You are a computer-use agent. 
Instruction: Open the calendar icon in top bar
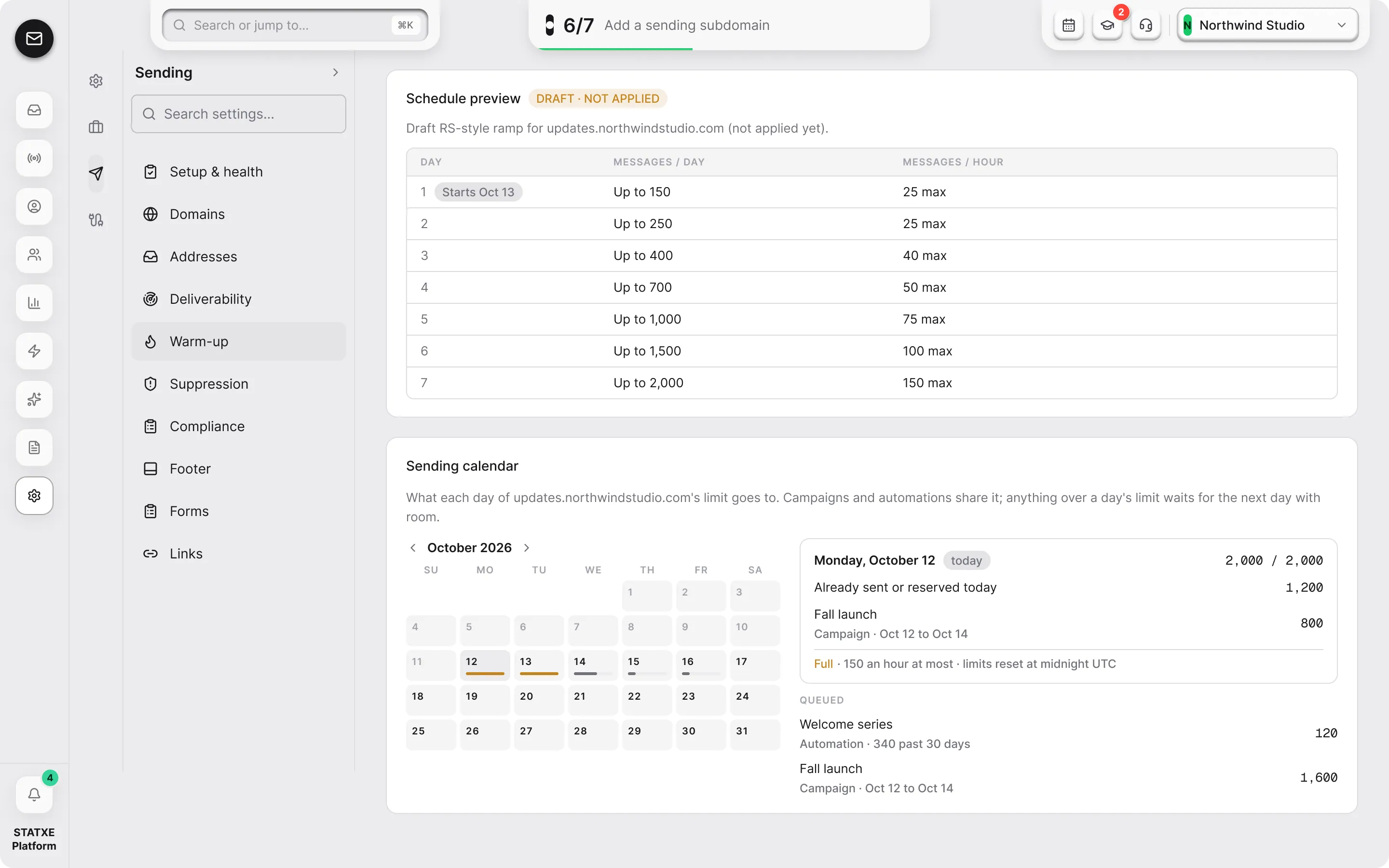point(1068,25)
